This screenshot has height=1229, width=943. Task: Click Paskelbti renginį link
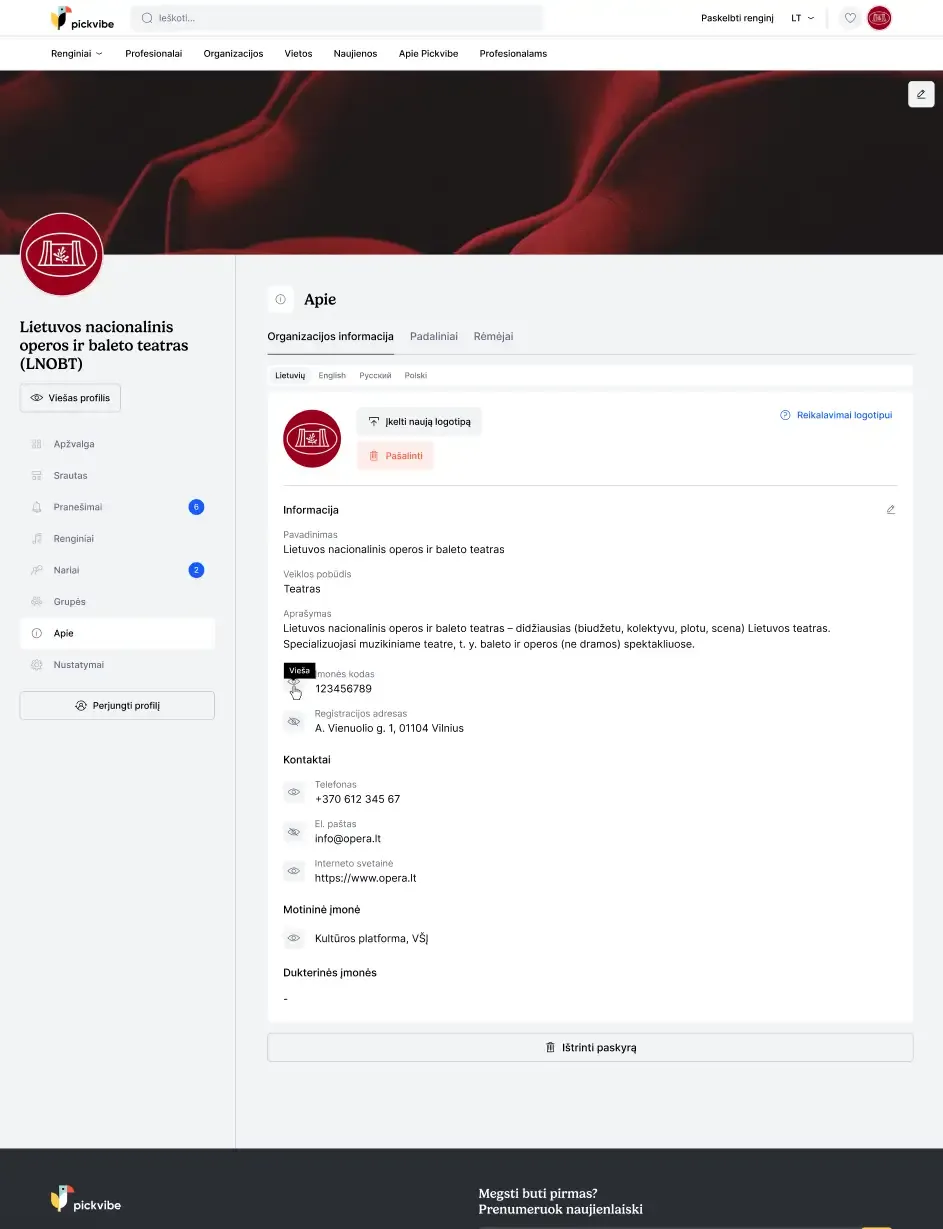737,18
